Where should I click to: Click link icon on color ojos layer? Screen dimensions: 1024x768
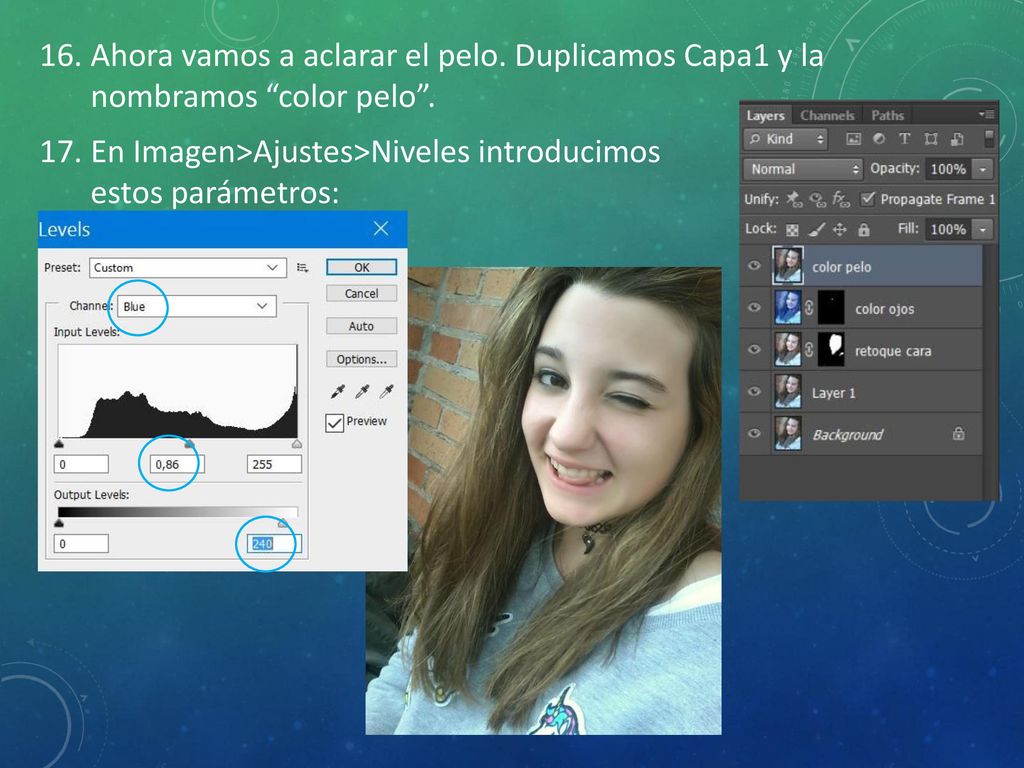808,308
